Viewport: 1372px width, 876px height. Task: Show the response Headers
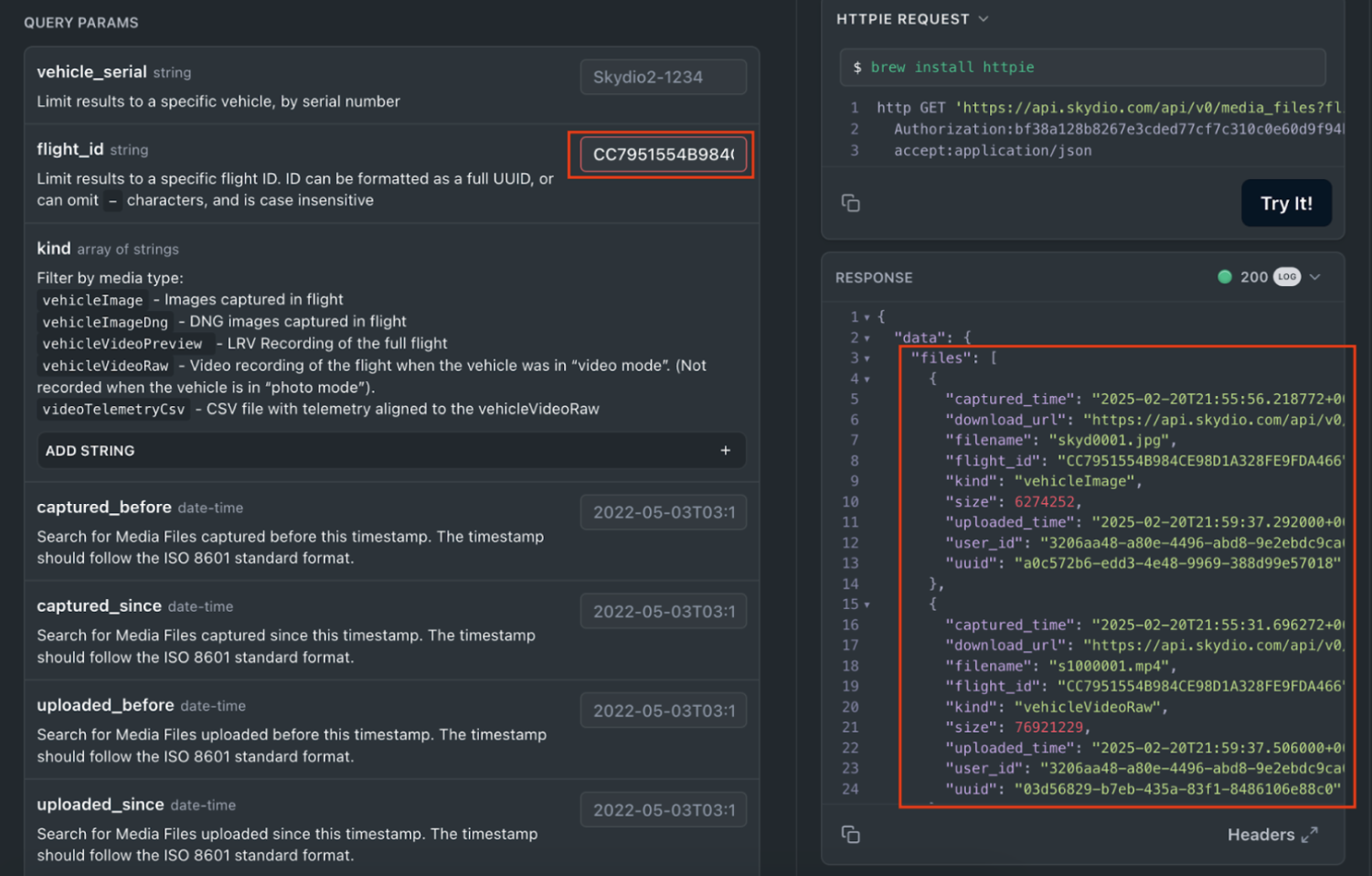(1260, 835)
